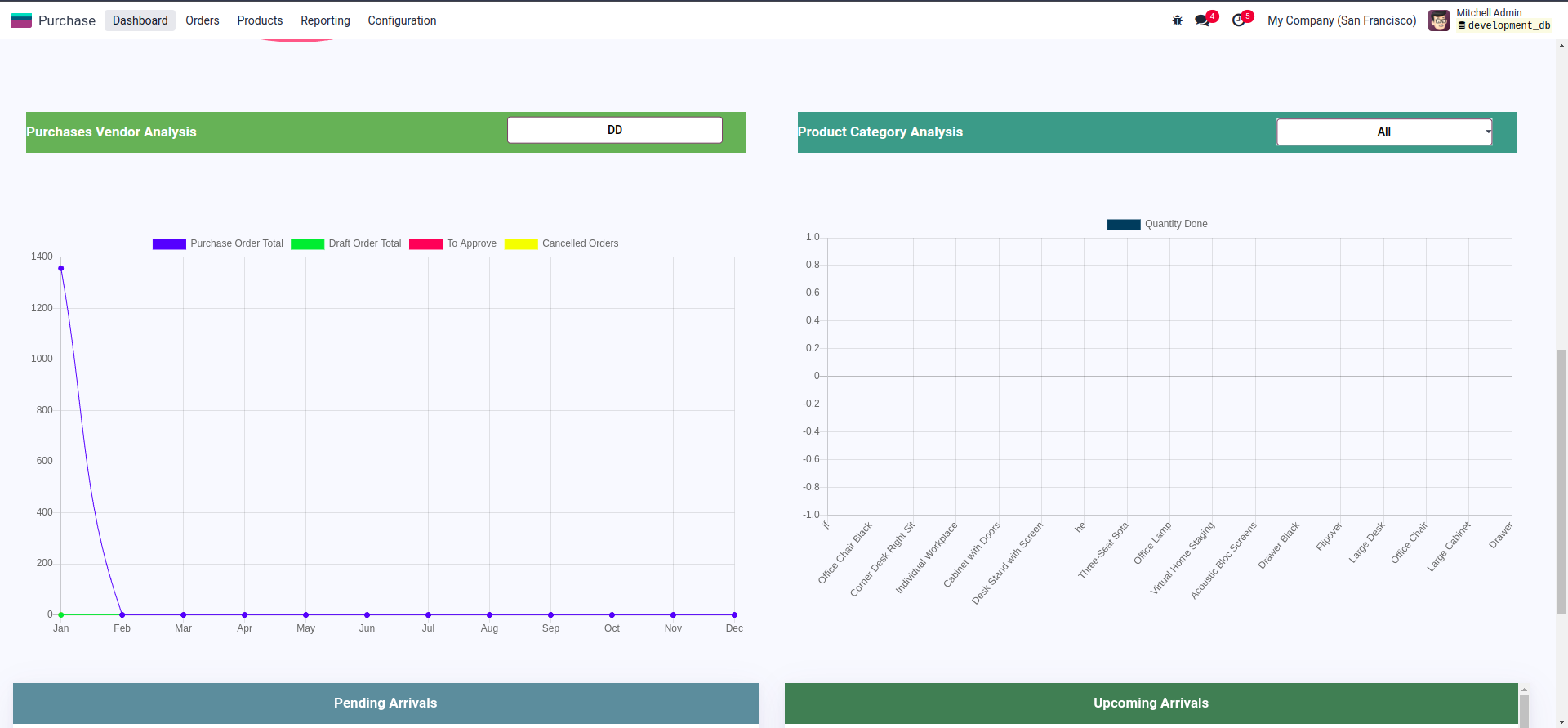Toggle the Draft Order Total legend series
The height and width of the screenshot is (728, 1568).
(x=346, y=243)
